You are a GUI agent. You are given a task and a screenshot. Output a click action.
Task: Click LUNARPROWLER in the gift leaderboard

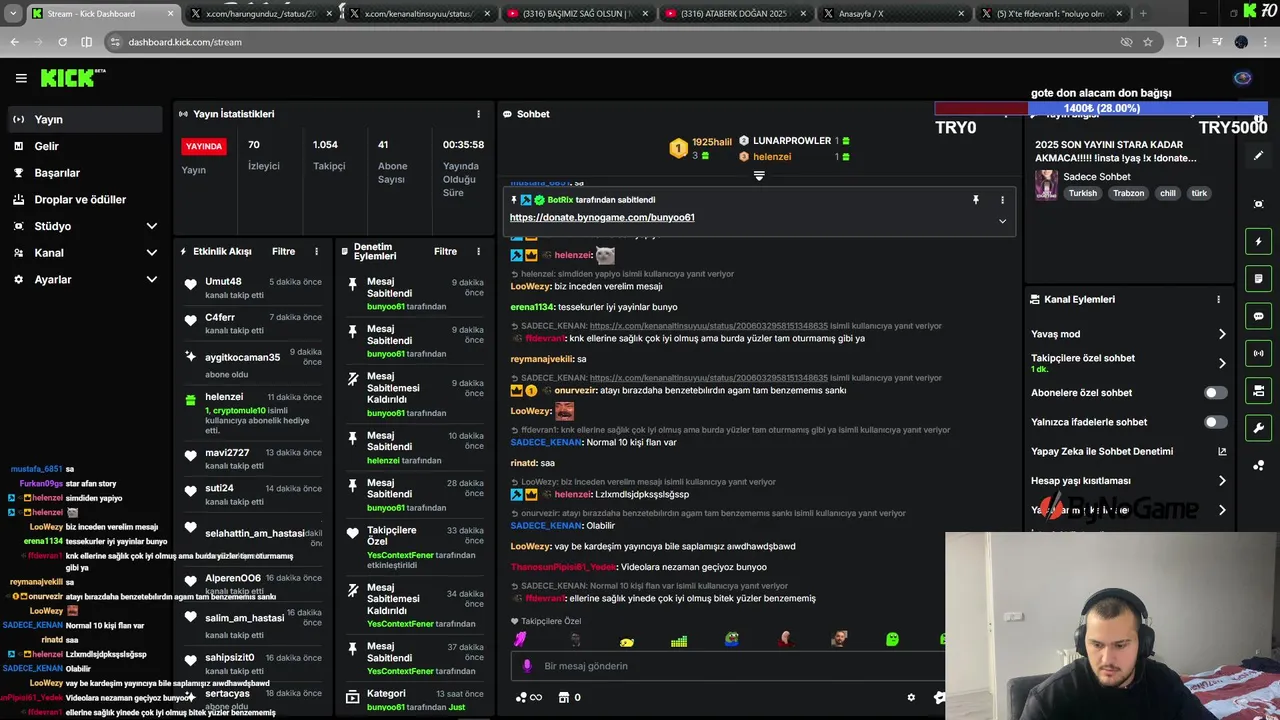pos(791,141)
